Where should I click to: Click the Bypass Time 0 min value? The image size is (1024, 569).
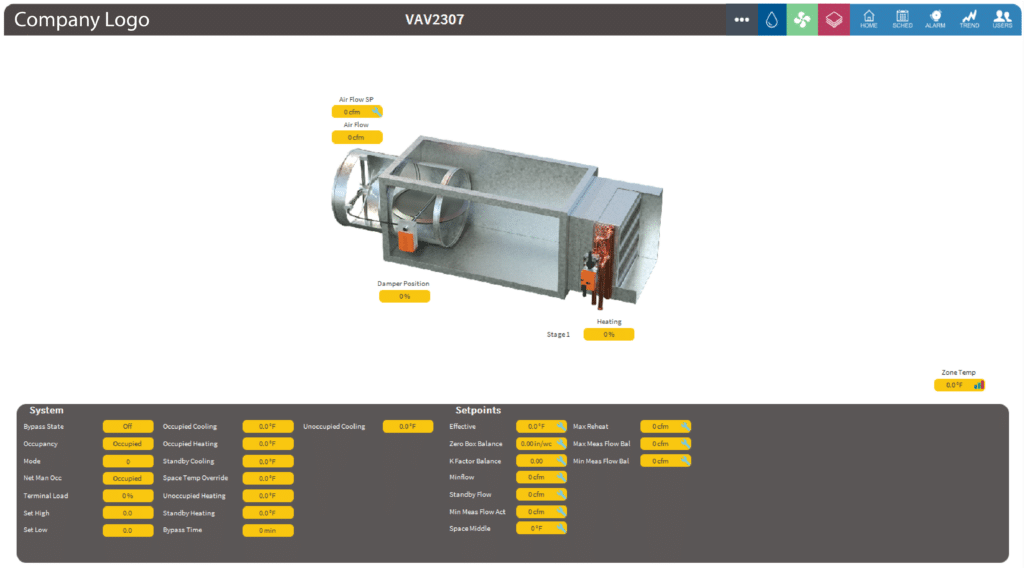[268, 530]
